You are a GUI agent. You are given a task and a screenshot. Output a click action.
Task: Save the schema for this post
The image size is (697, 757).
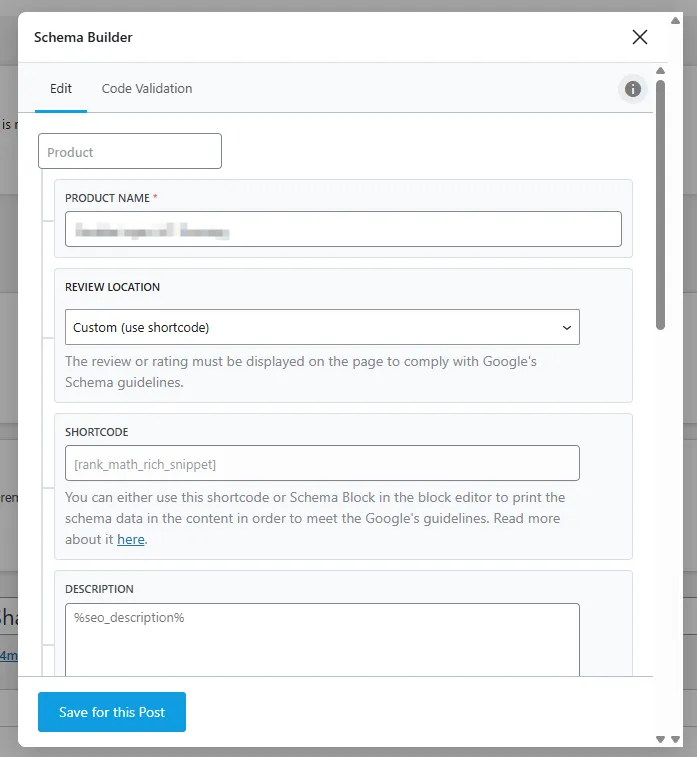pyautogui.click(x=112, y=712)
